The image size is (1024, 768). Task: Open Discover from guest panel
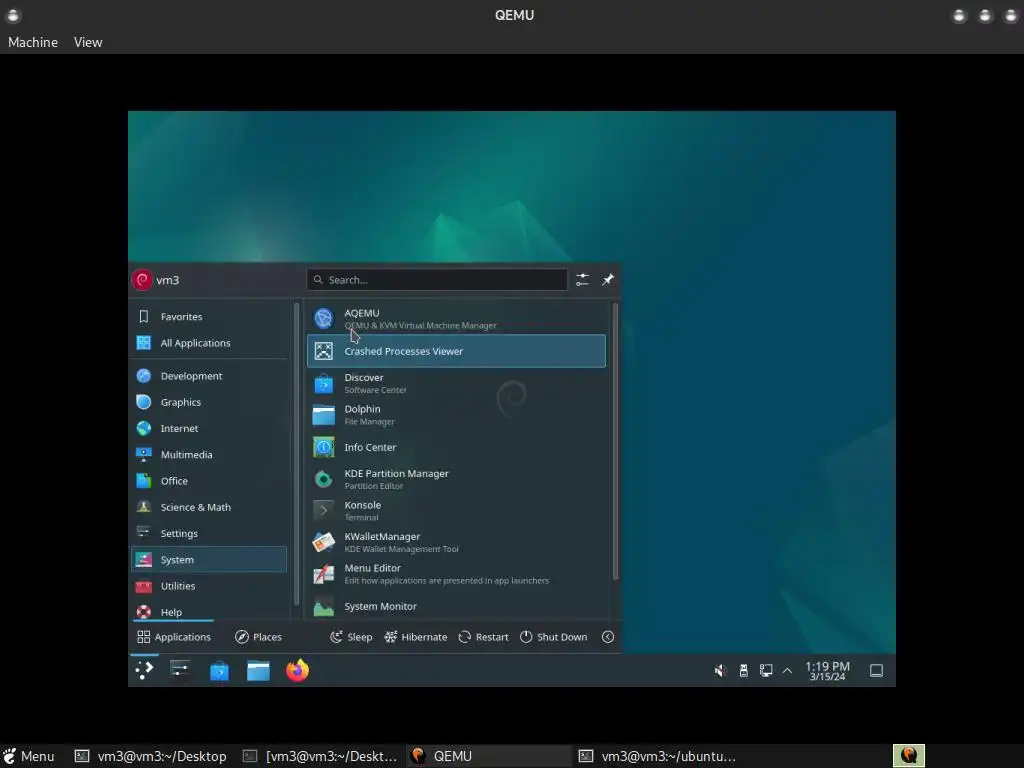tap(219, 671)
